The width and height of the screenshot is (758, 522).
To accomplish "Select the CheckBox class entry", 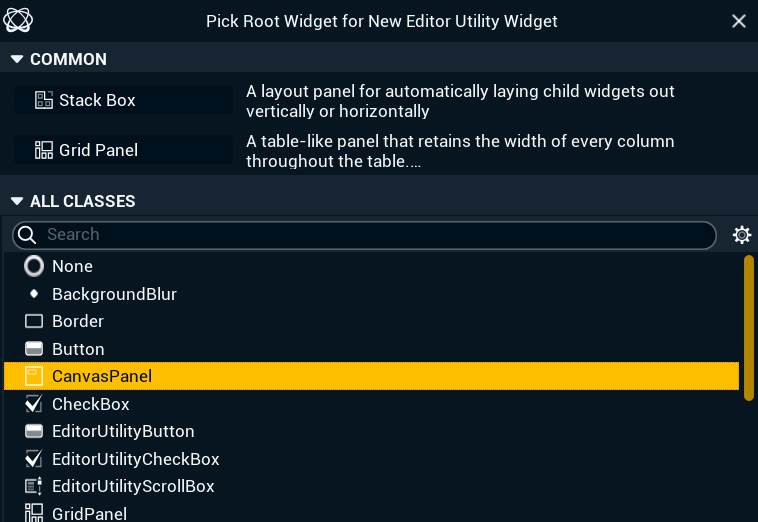I will click(90, 404).
